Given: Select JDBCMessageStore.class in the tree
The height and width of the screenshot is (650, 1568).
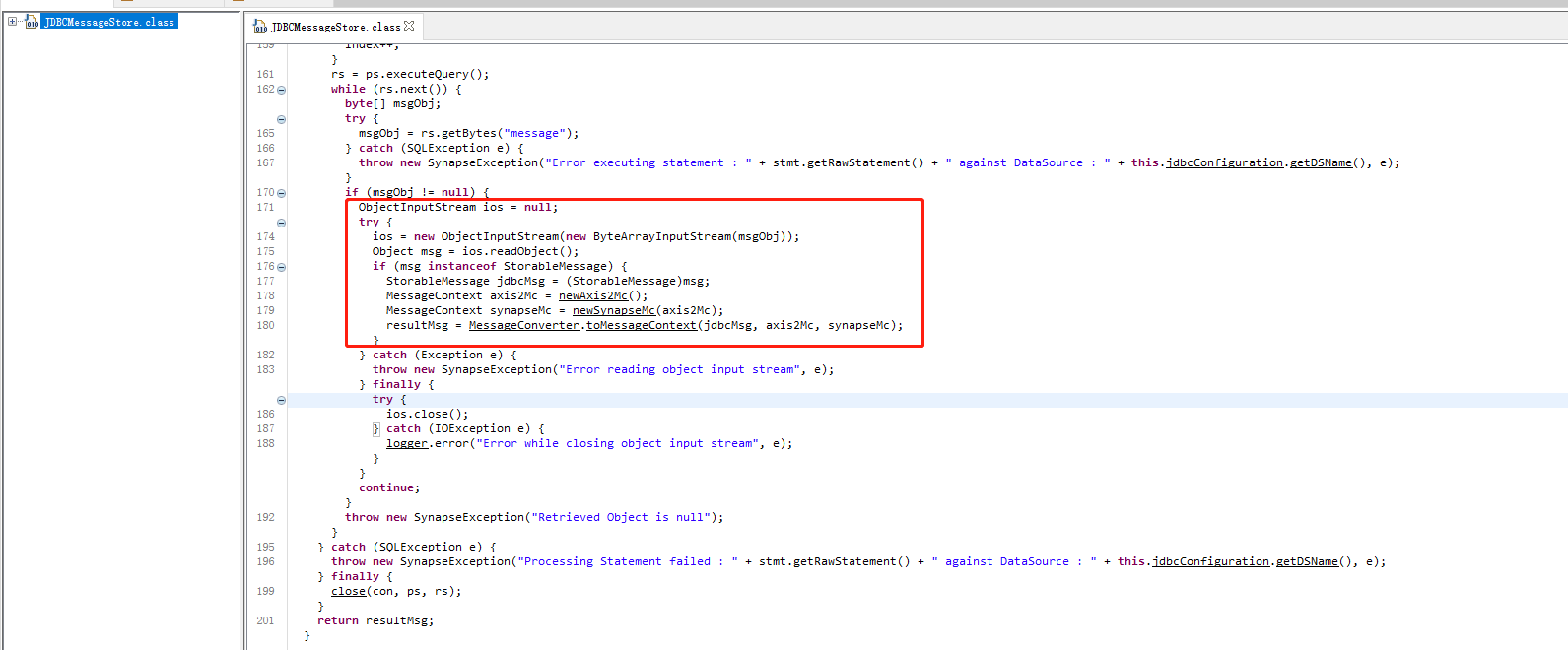Looking at the screenshot, I should 109,22.
